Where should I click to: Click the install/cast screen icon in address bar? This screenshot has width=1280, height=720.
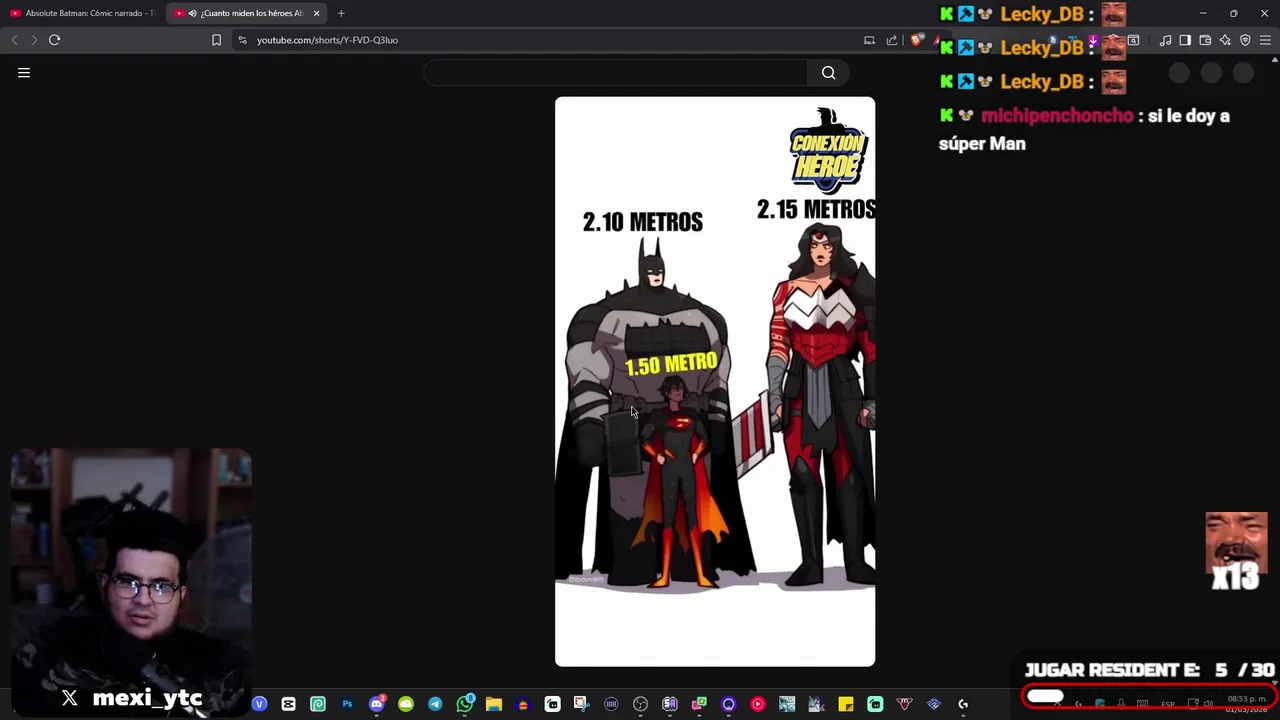(x=869, y=40)
